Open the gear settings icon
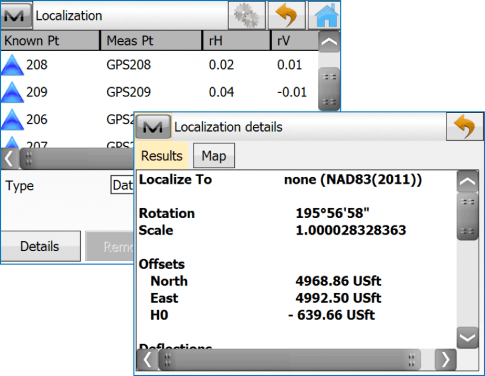The height and width of the screenshot is (376, 485). click(x=247, y=15)
